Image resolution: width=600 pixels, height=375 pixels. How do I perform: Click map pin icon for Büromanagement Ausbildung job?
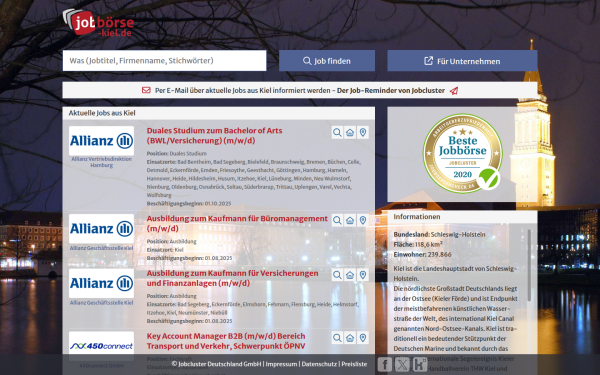(363, 220)
